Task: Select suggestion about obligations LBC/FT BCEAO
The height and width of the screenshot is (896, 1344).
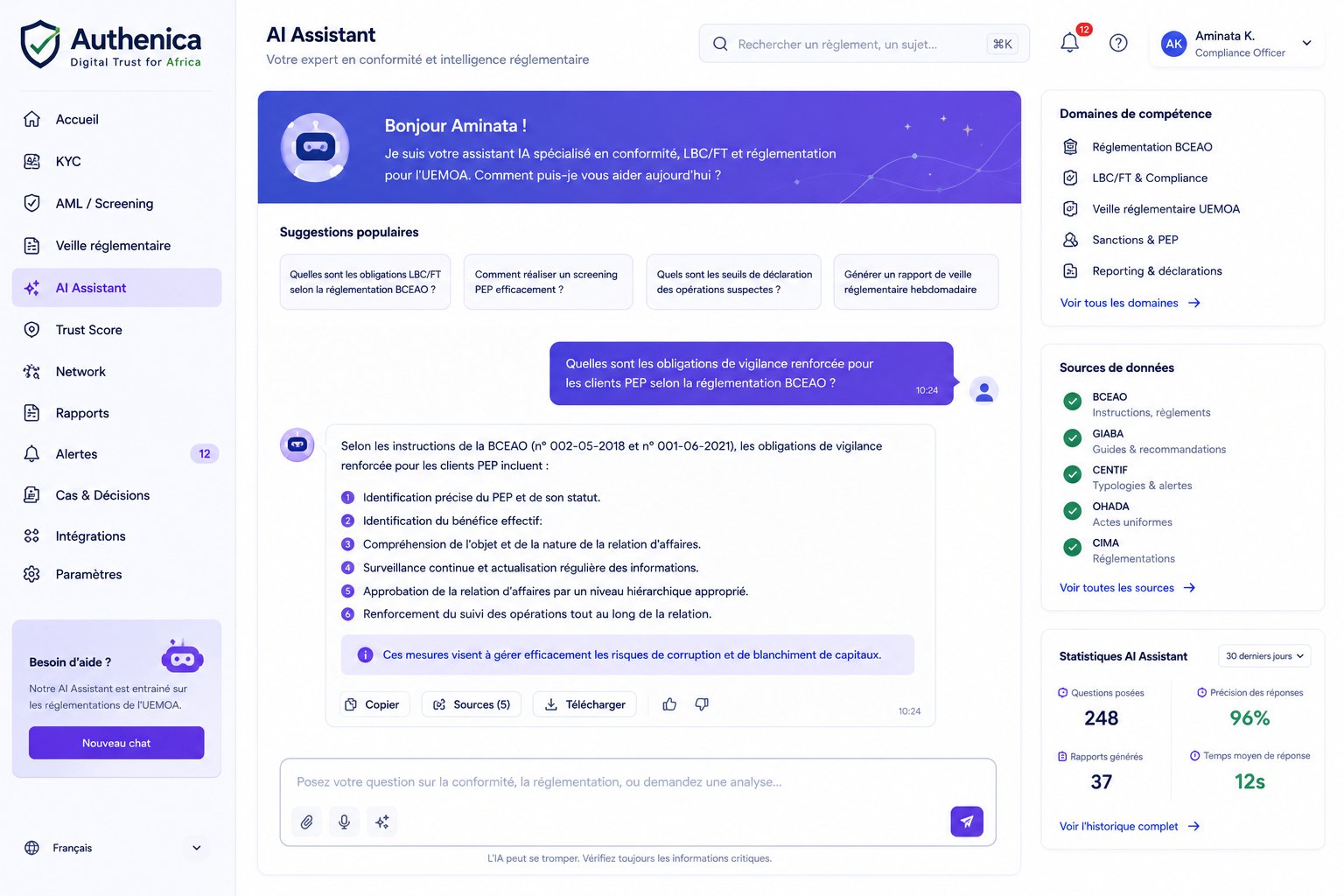Action: coord(365,282)
